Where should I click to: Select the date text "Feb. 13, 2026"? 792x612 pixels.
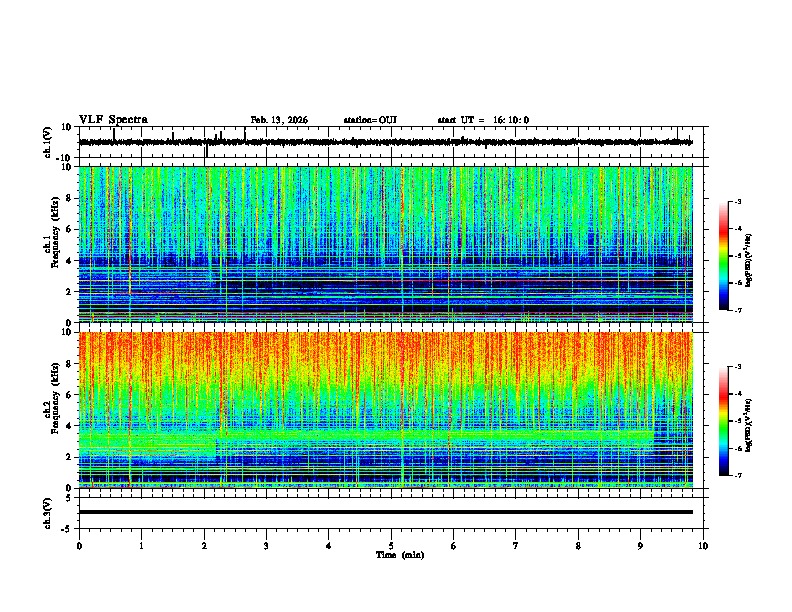279,120
